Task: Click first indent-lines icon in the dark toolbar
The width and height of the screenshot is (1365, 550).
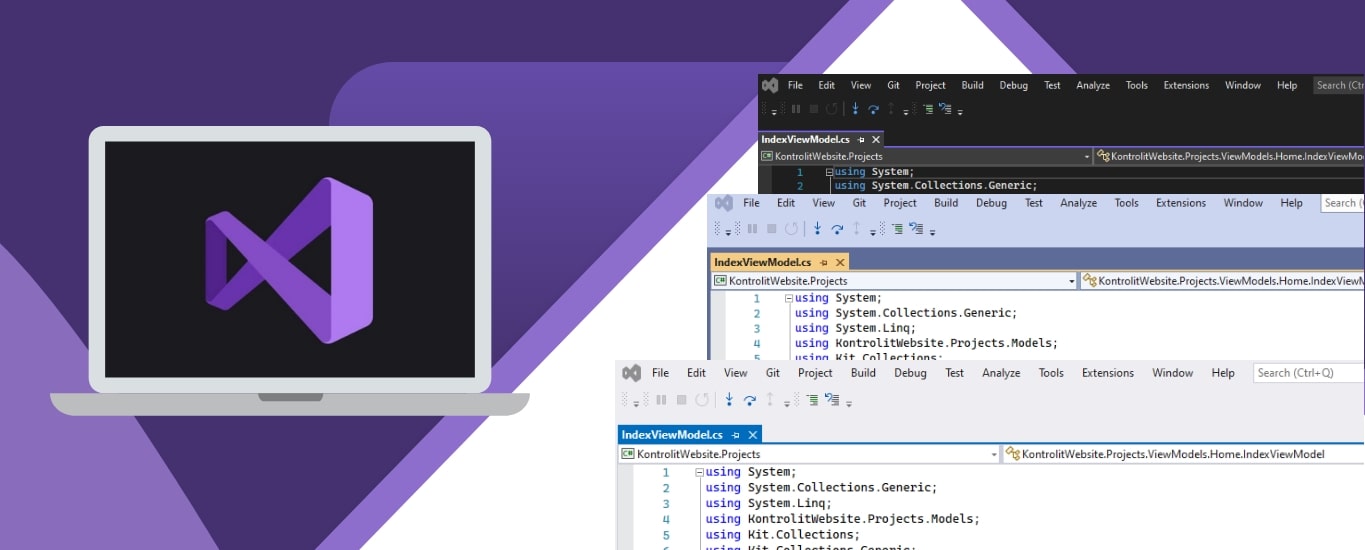Action: (x=929, y=109)
